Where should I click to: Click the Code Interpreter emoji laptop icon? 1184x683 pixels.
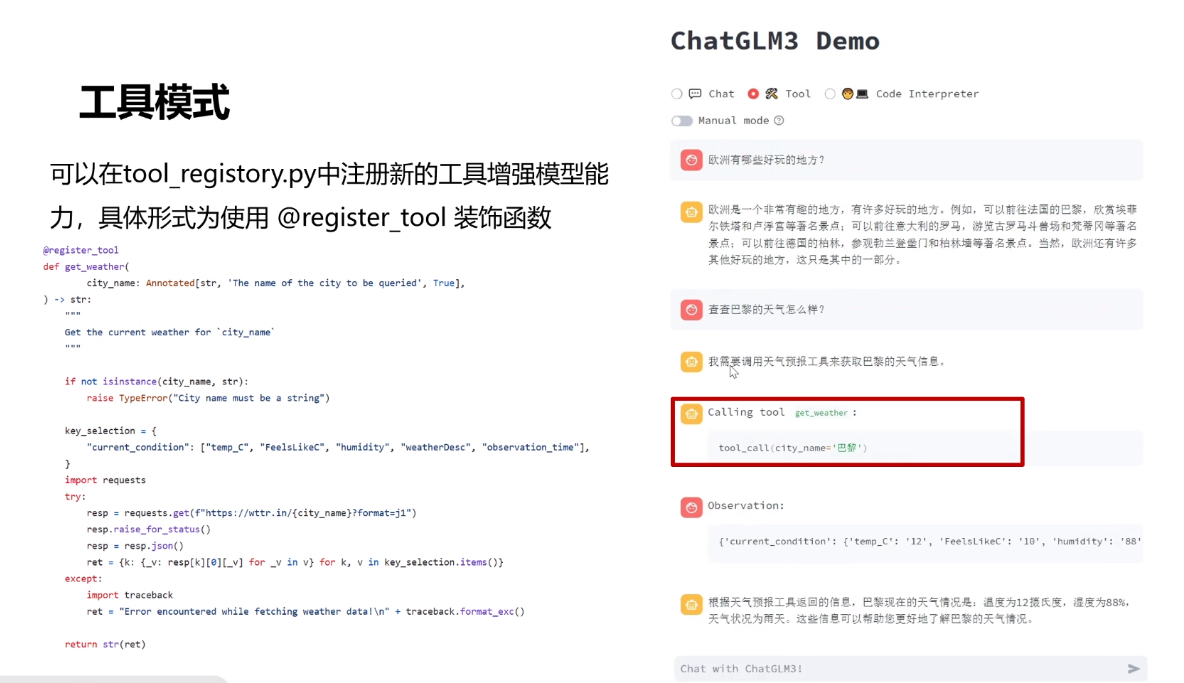[855, 94]
